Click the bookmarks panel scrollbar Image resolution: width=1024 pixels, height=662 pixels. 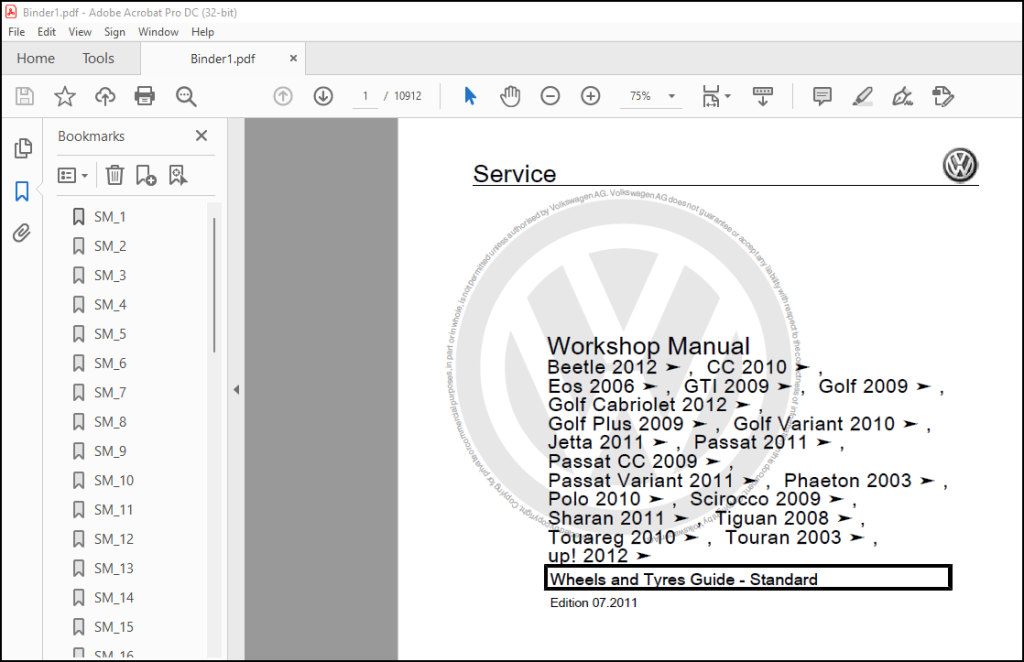tap(214, 286)
